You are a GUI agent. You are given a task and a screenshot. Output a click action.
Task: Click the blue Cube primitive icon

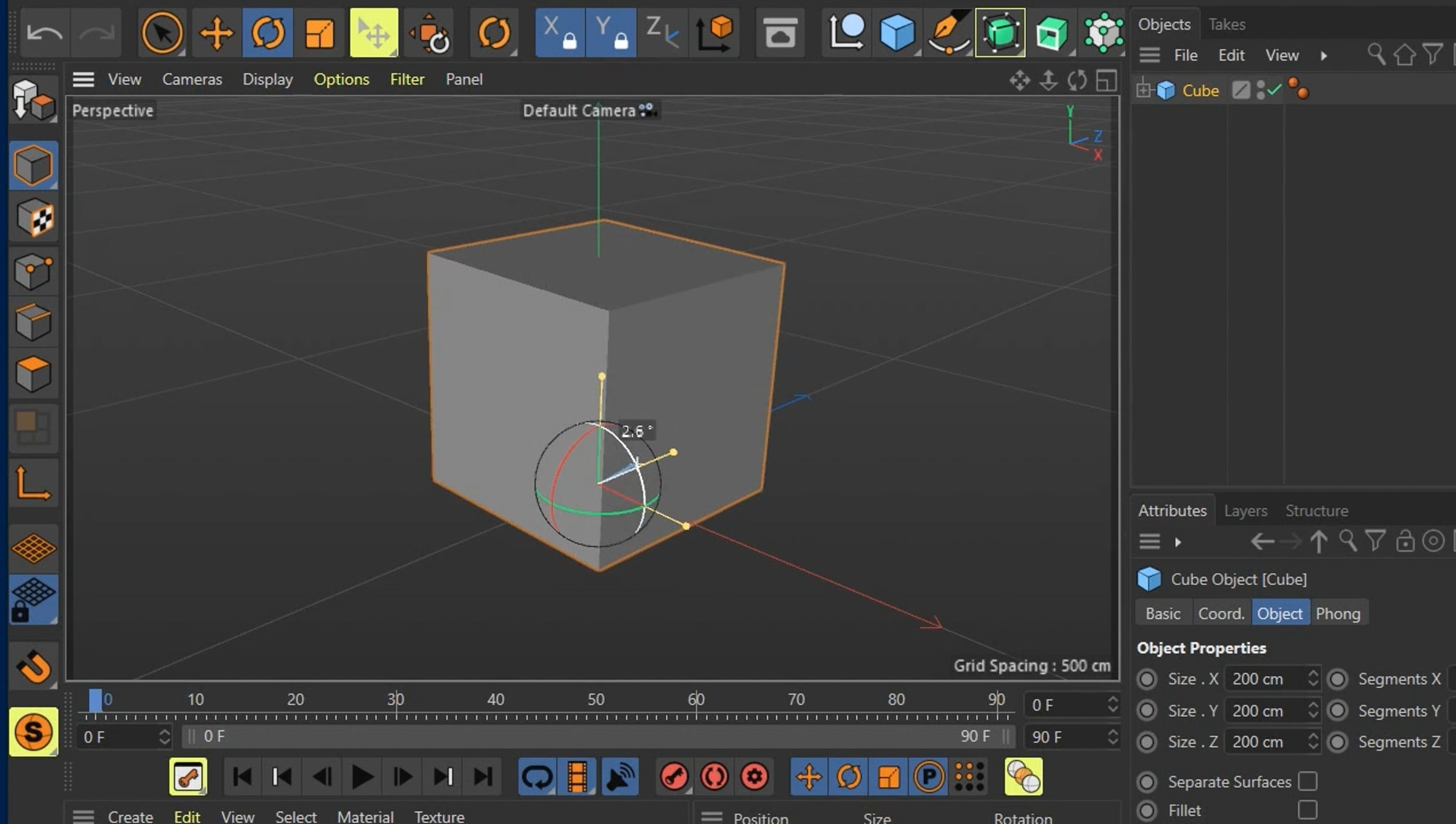[x=897, y=33]
